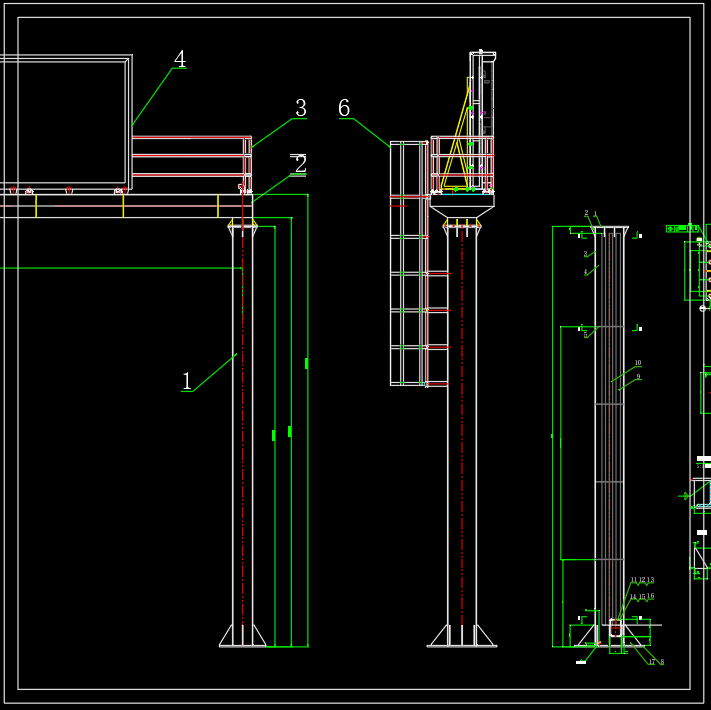Screen dimensions: 711x710
Task: Select the tallest green vertical dimension line
Action: [307, 420]
